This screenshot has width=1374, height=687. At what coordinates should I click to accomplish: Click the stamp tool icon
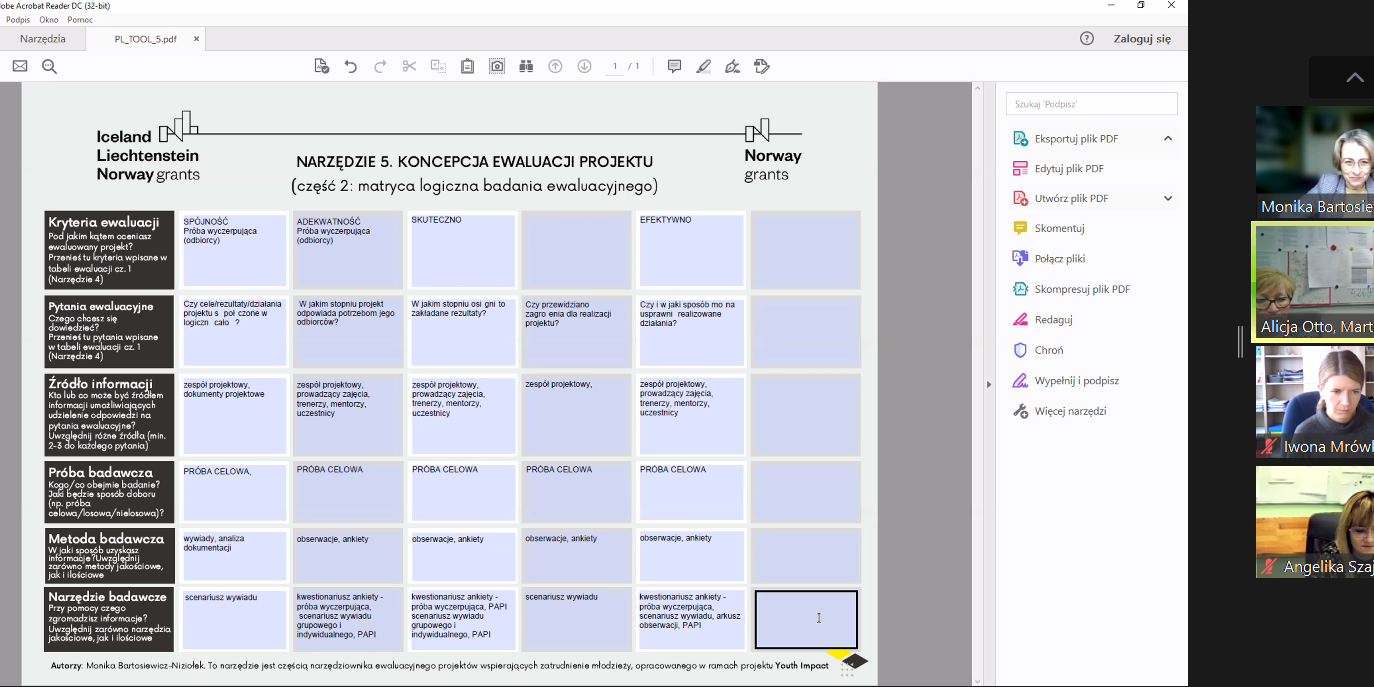pyautogui.click(x=762, y=67)
